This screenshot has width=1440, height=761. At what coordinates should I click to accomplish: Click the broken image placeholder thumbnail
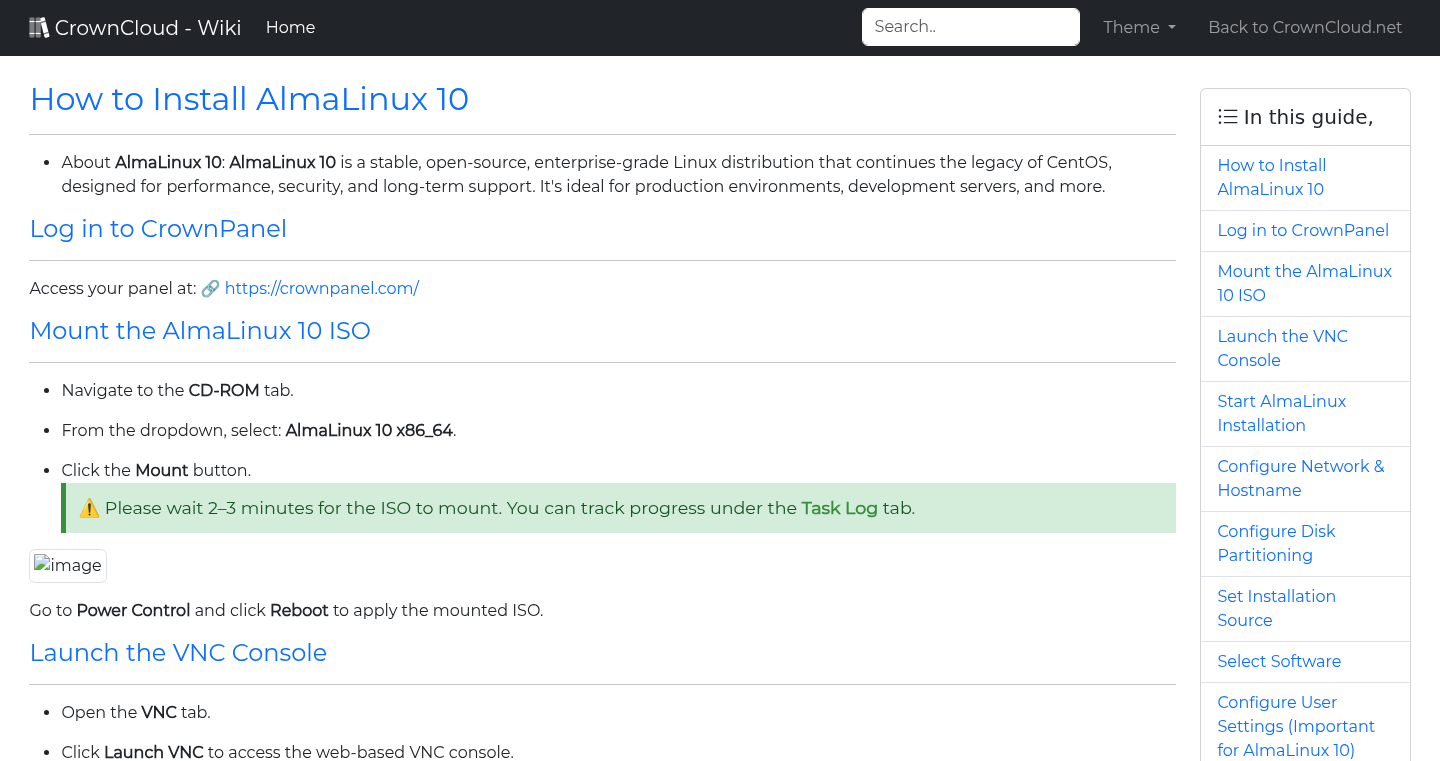pyautogui.click(x=67, y=565)
